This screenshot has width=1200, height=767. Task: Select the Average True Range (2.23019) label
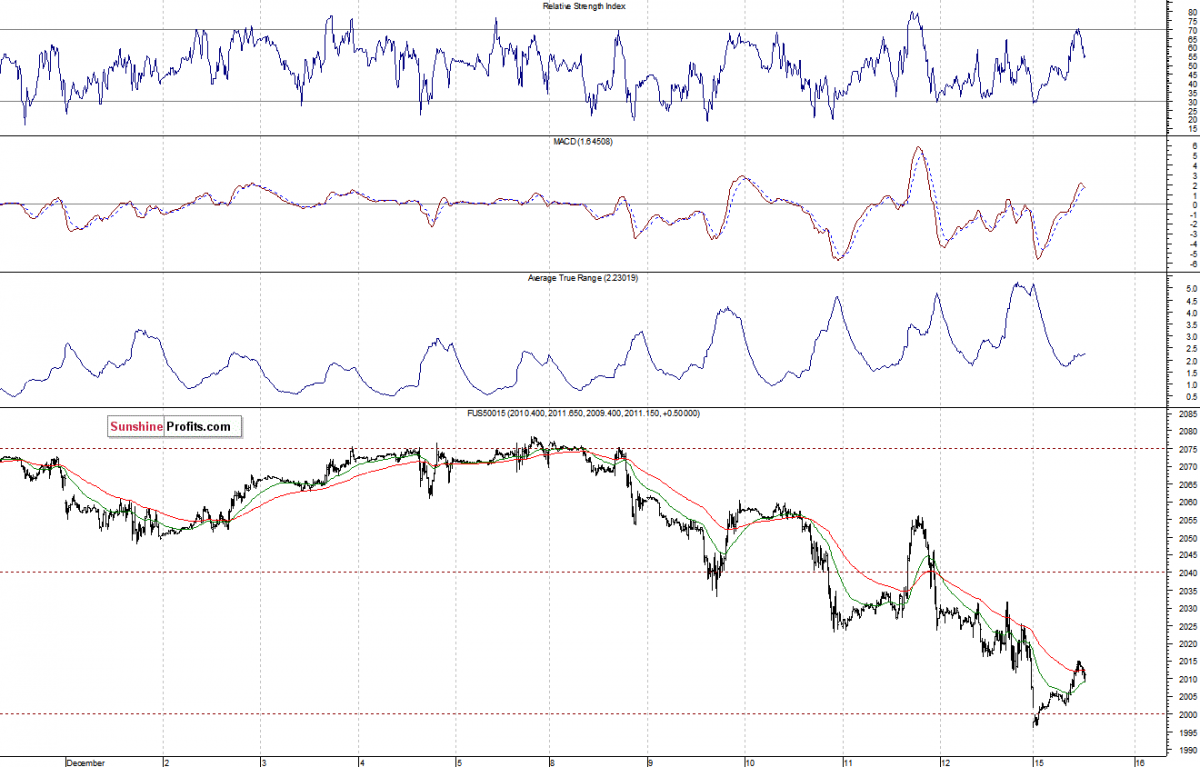[584, 278]
